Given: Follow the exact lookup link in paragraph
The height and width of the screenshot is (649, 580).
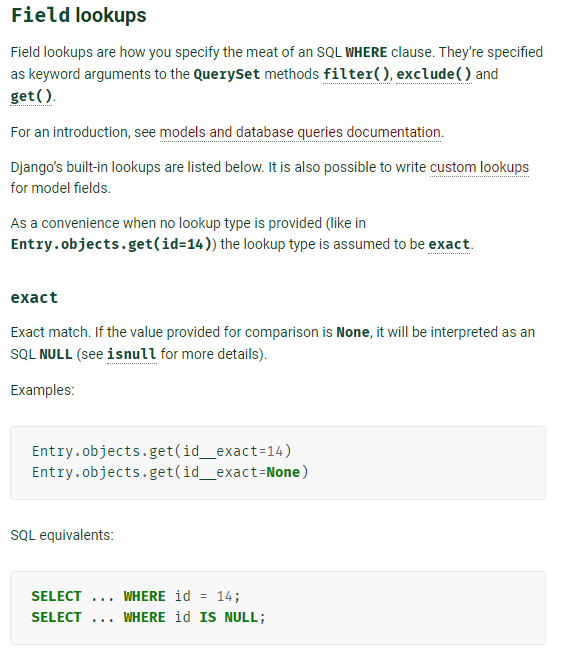Looking at the screenshot, I should [449, 244].
